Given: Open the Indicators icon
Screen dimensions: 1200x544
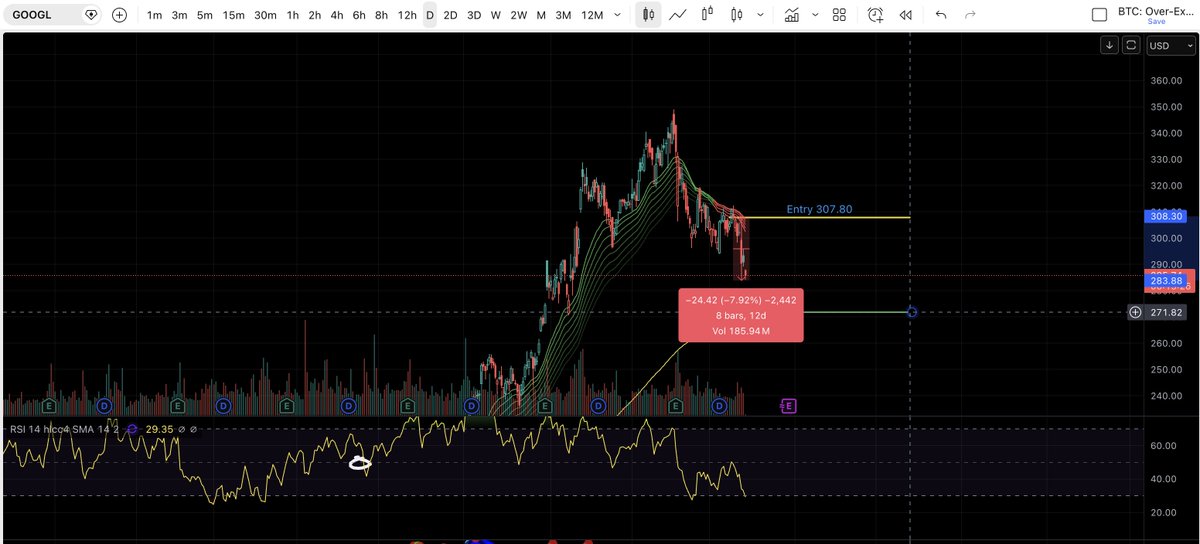Looking at the screenshot, I should tap(792, 15).
